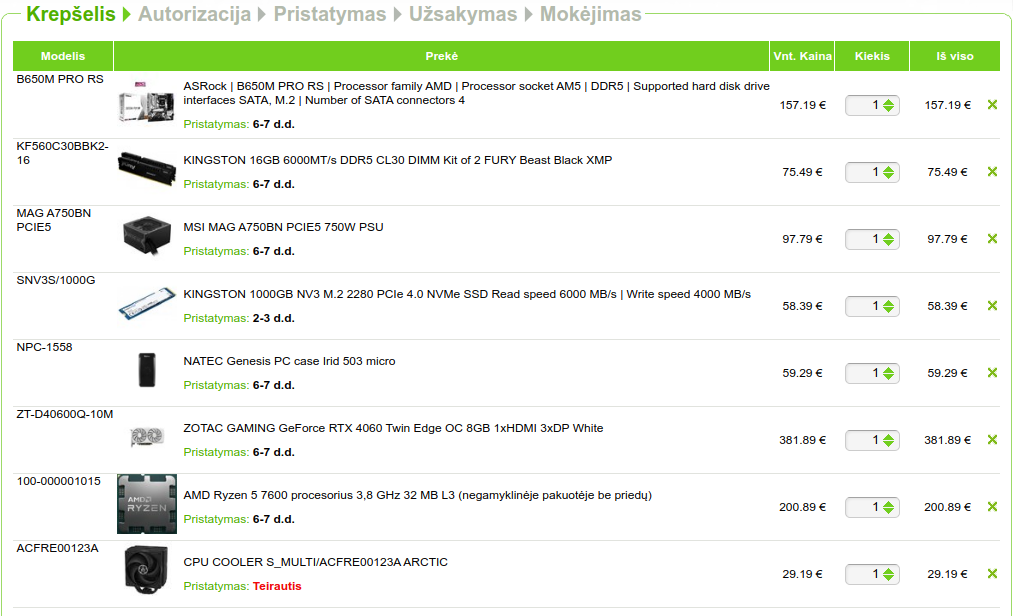This screenshot has width=1013, height=616.
Task: Open ZOTAC GAMING GeForce RTX 4060 link
Action: [x=393, y=428]
